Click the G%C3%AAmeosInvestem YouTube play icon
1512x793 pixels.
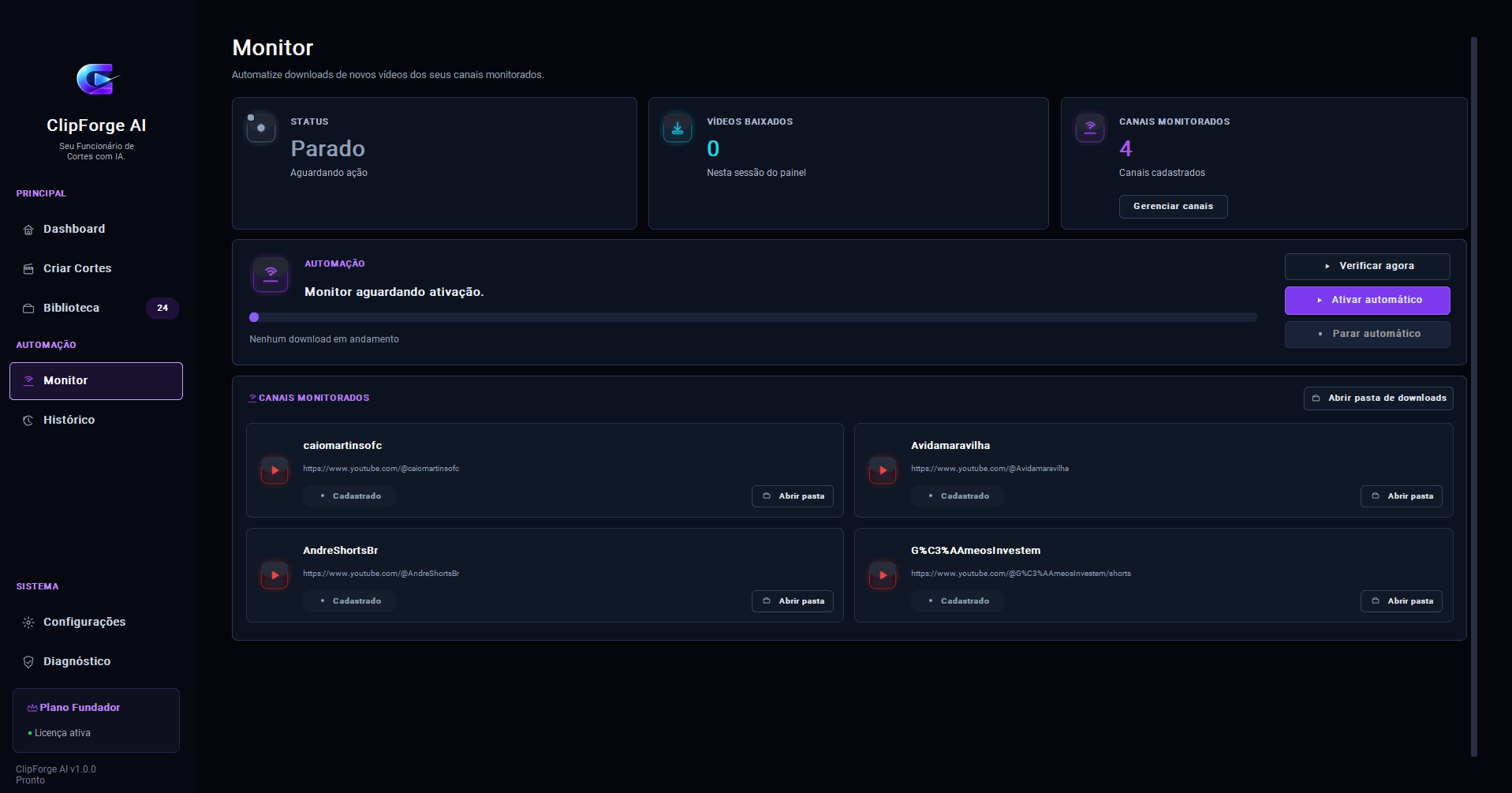pyautogui.click(x=883, y=575)
